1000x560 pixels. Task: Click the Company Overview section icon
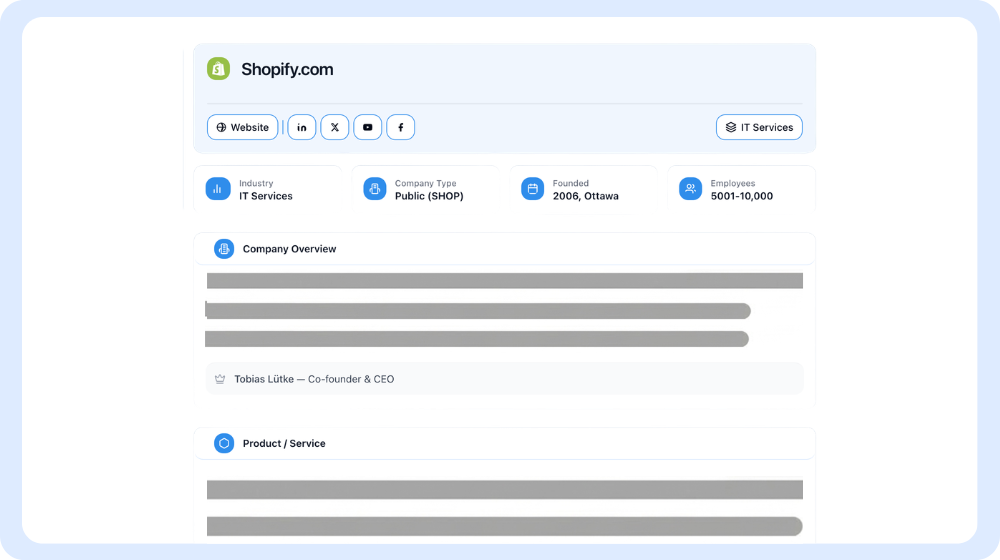[224, 249]
